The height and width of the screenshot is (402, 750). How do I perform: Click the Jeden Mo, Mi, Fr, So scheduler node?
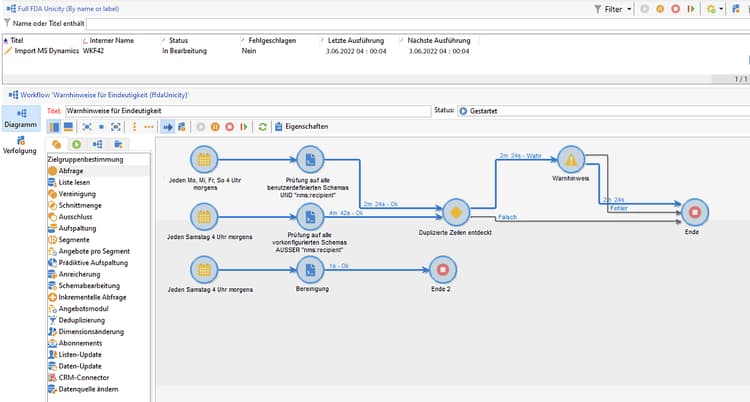tap(204, 160)
